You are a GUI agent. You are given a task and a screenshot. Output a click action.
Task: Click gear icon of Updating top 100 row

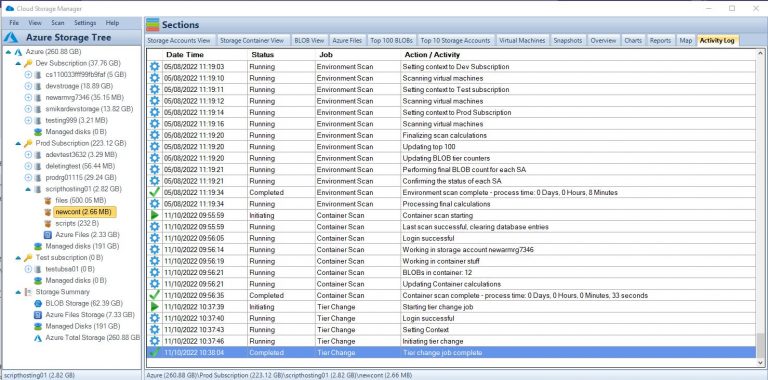pyautogui.click(x=154, y=147)
